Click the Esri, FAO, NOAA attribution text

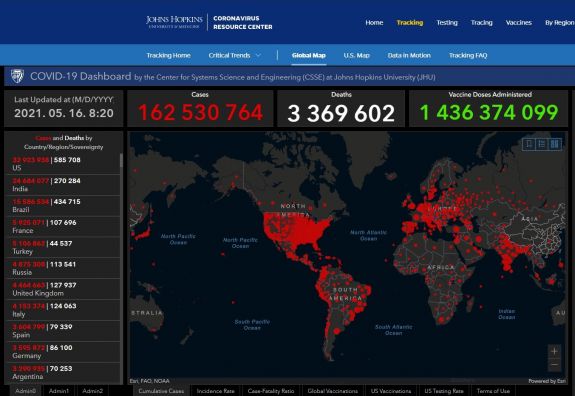tap(149, 381)
